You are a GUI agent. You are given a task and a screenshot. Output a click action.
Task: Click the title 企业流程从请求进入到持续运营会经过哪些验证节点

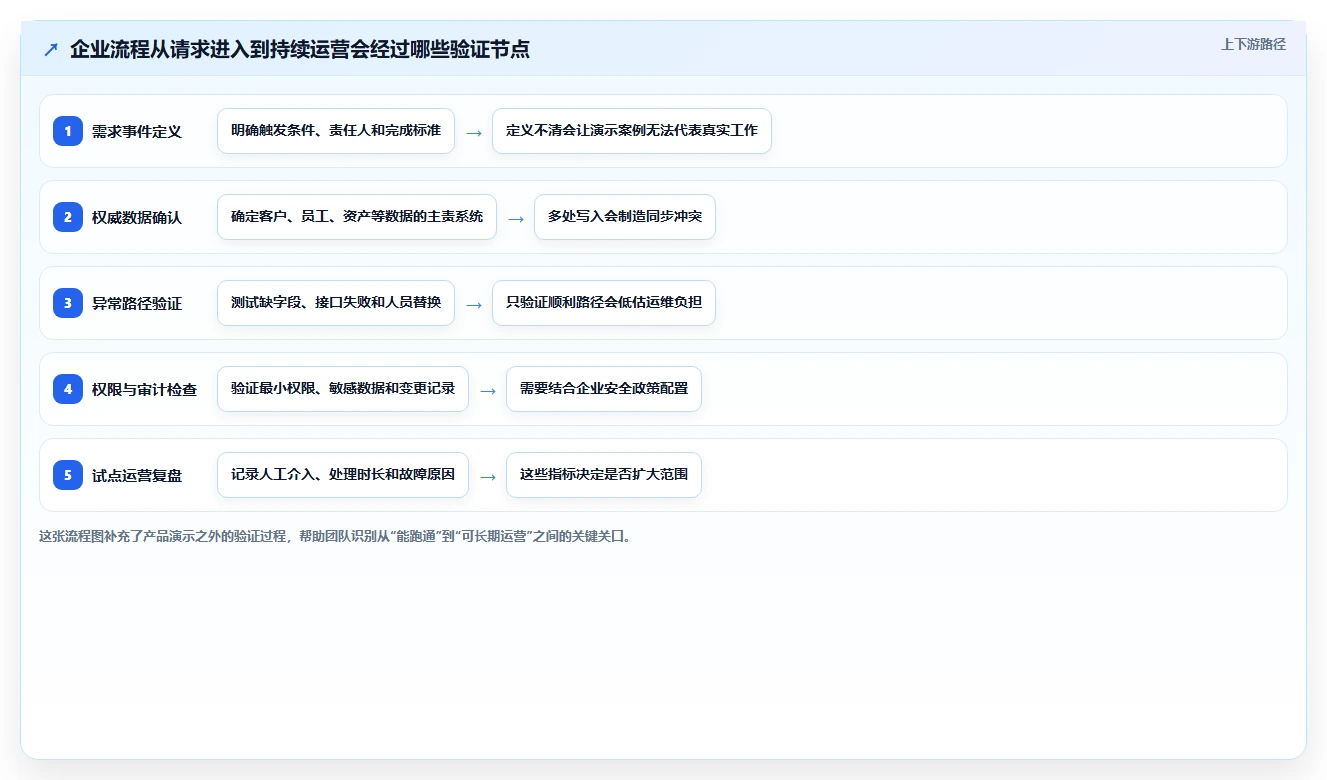[x=300, y=50]
